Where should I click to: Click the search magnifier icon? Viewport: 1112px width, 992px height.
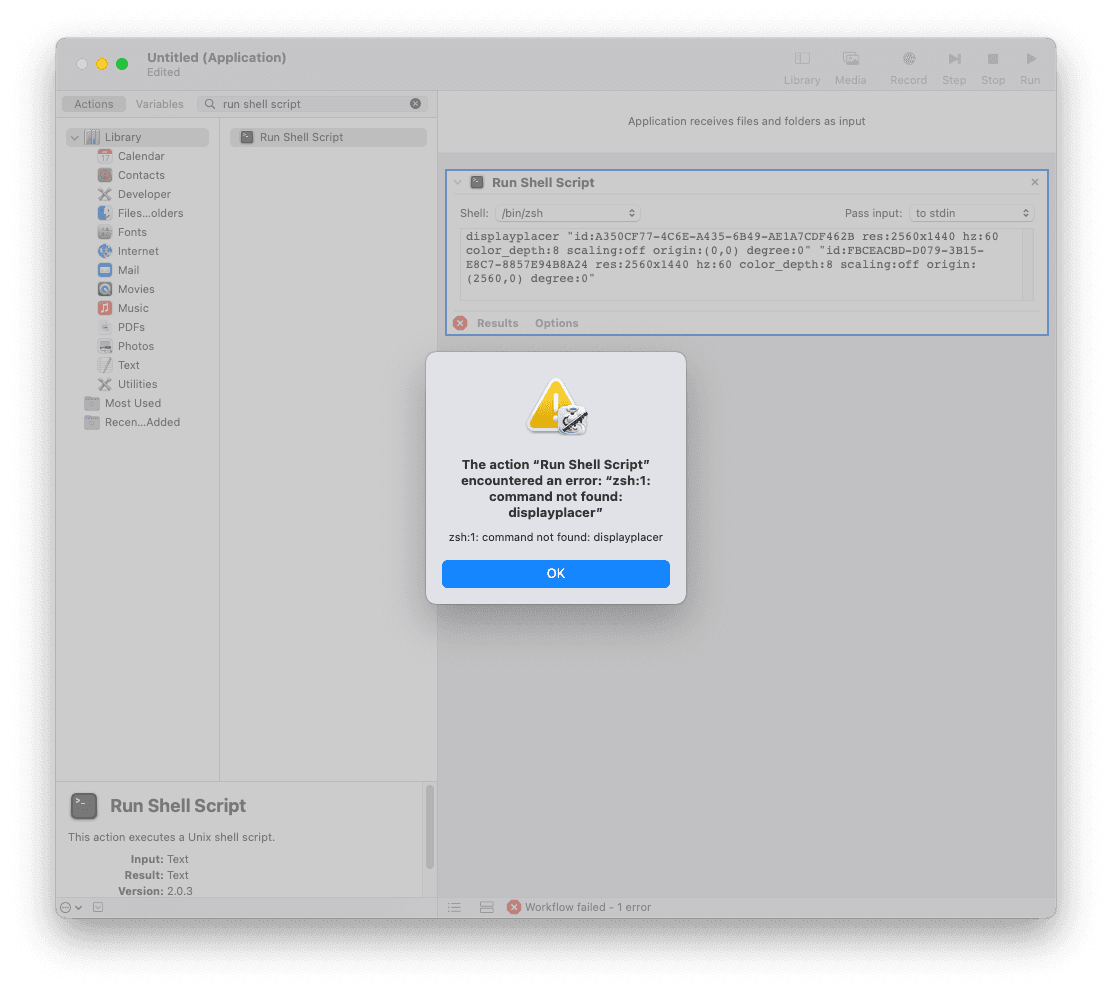click(x=210, y=104)
